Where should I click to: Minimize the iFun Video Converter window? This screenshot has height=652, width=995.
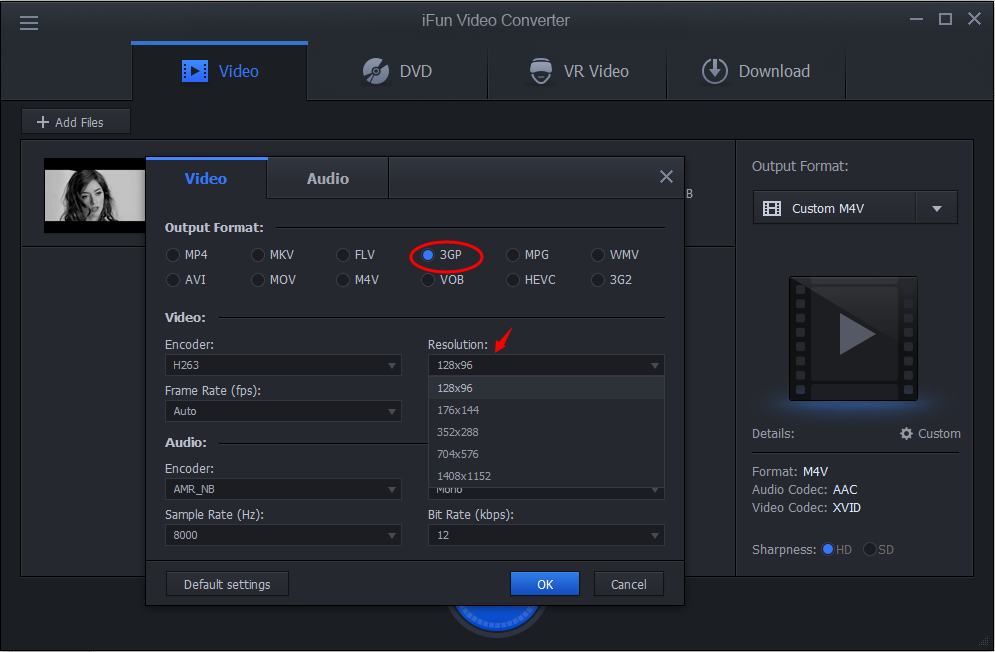916,19
